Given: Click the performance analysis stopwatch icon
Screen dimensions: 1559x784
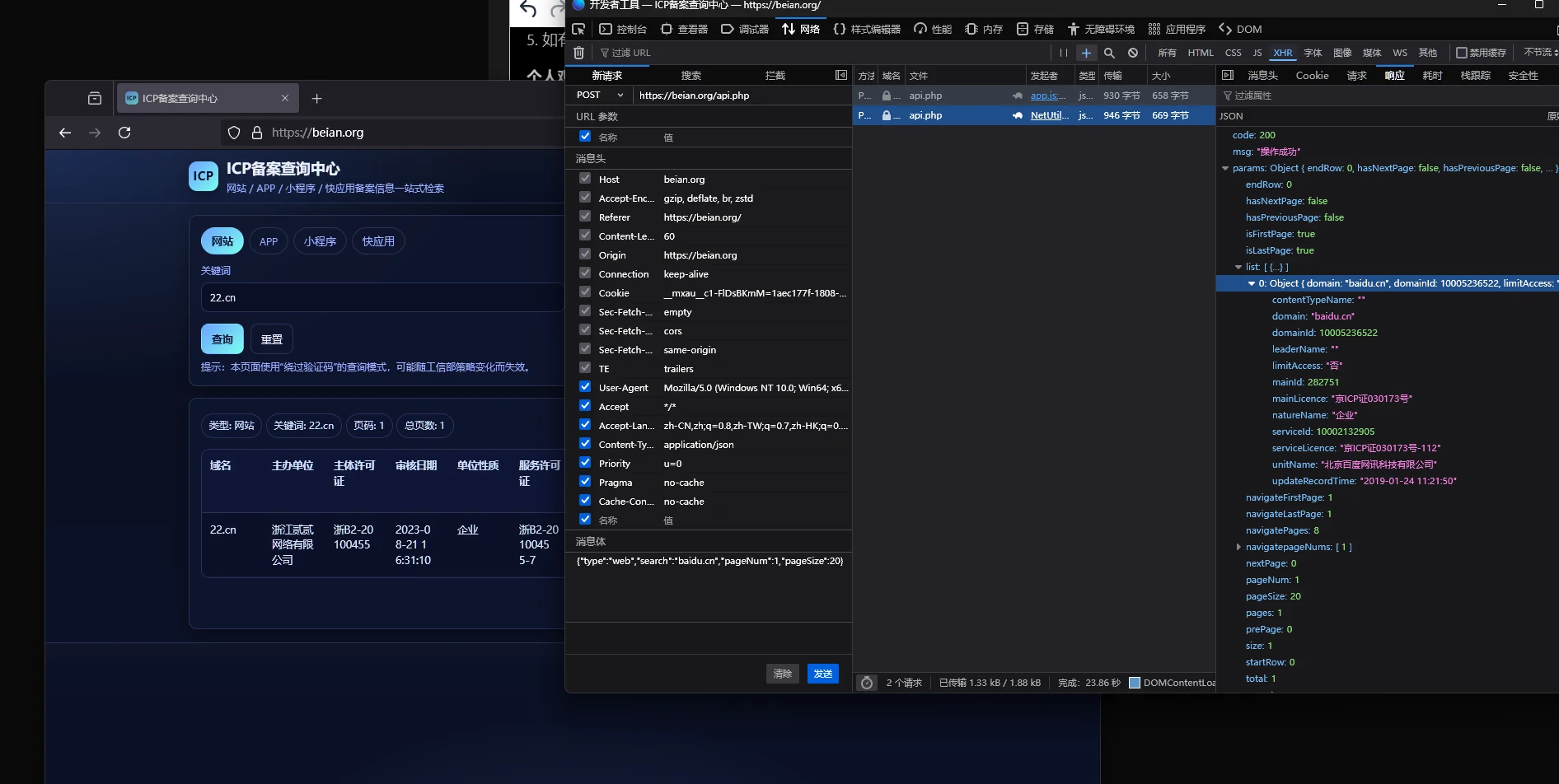Looking at the screenshot, I should click(x=866, y=683).
